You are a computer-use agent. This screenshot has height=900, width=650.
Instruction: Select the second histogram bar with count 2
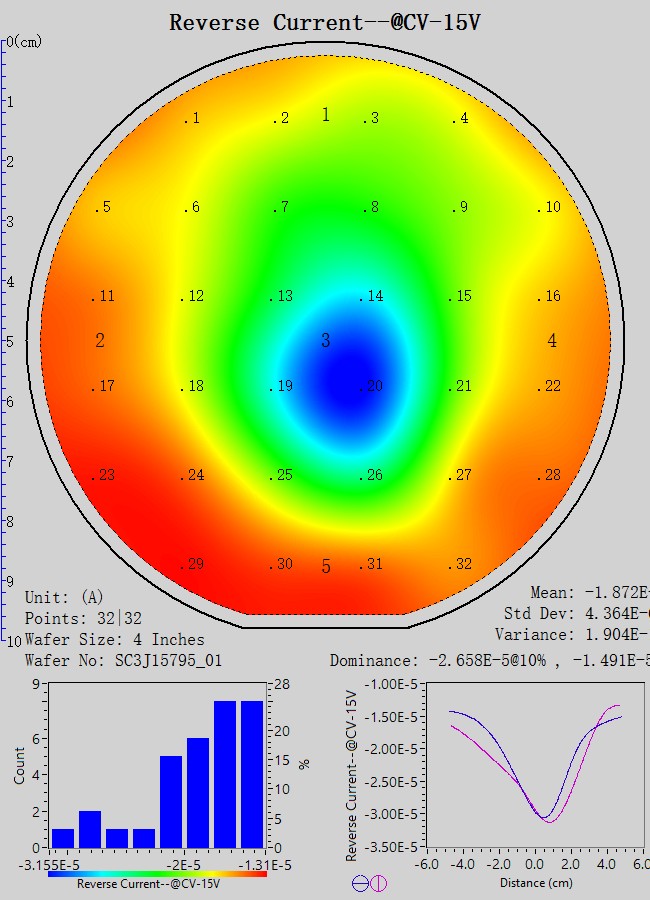90,828
